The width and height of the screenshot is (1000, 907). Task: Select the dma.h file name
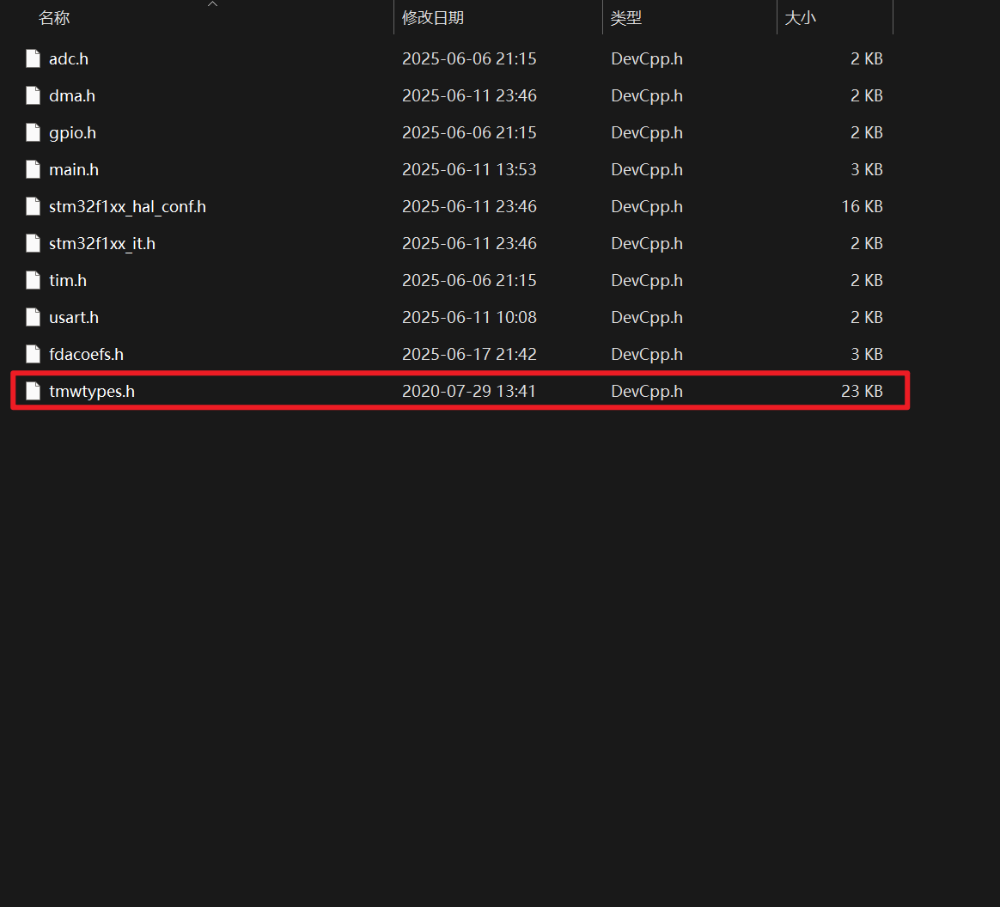(72, 96)
